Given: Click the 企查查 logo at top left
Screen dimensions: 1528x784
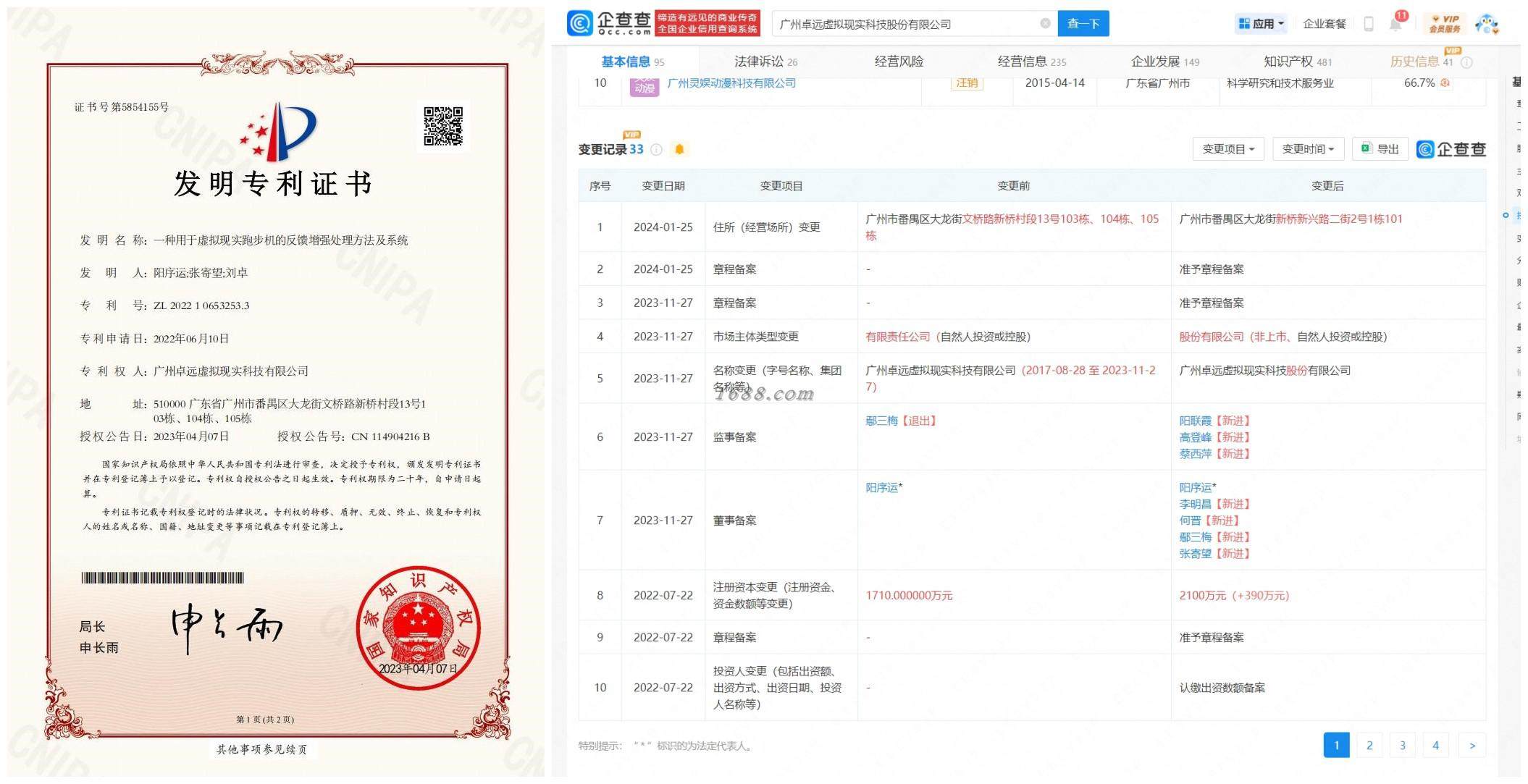Looking at the screenshot, I should [x=609, y=23].
